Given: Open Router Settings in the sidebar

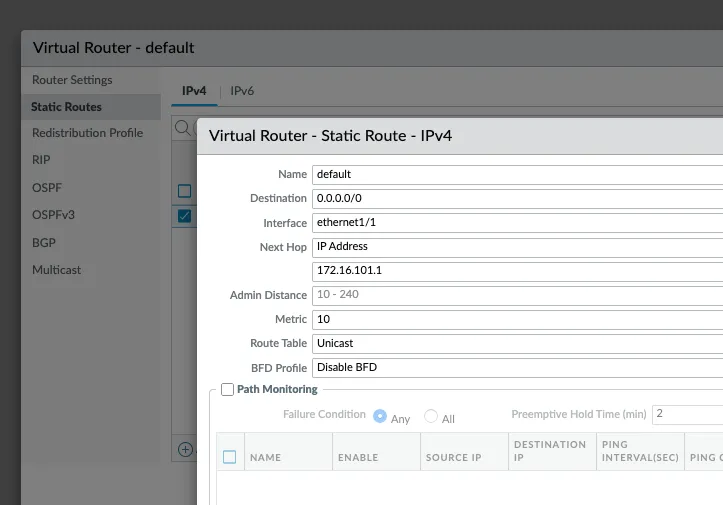Looking at the screenshot, I should click(x=72, y=80).
